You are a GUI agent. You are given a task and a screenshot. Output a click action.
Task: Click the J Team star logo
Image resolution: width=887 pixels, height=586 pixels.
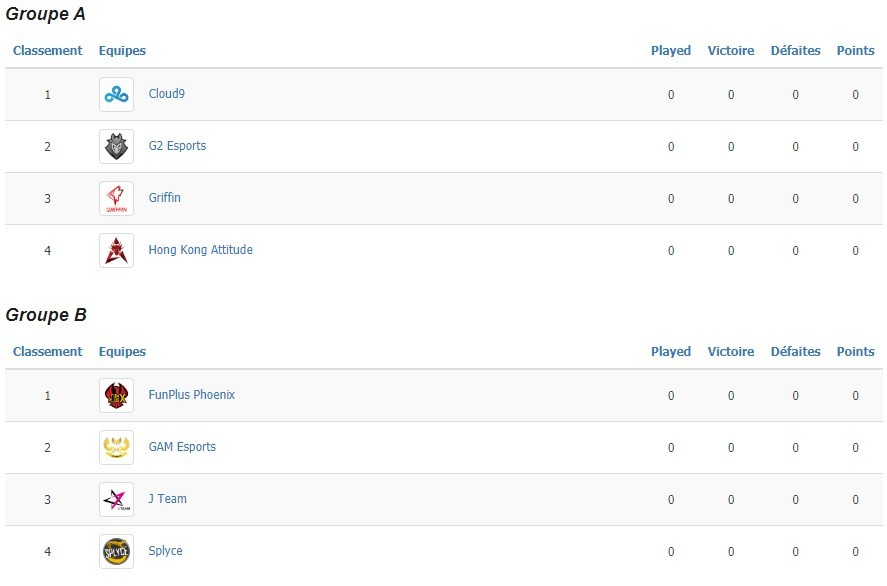[x=117, y=499]
